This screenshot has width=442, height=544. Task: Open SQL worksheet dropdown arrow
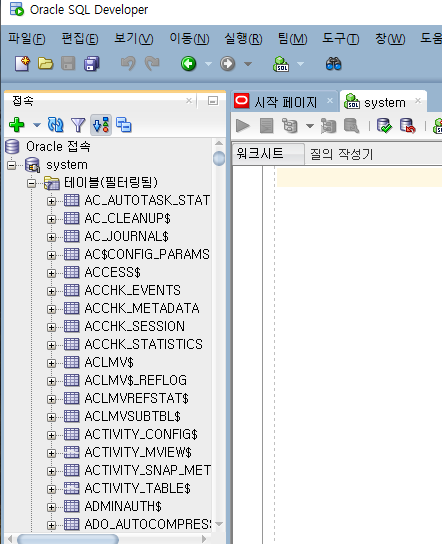pos(300,64)
